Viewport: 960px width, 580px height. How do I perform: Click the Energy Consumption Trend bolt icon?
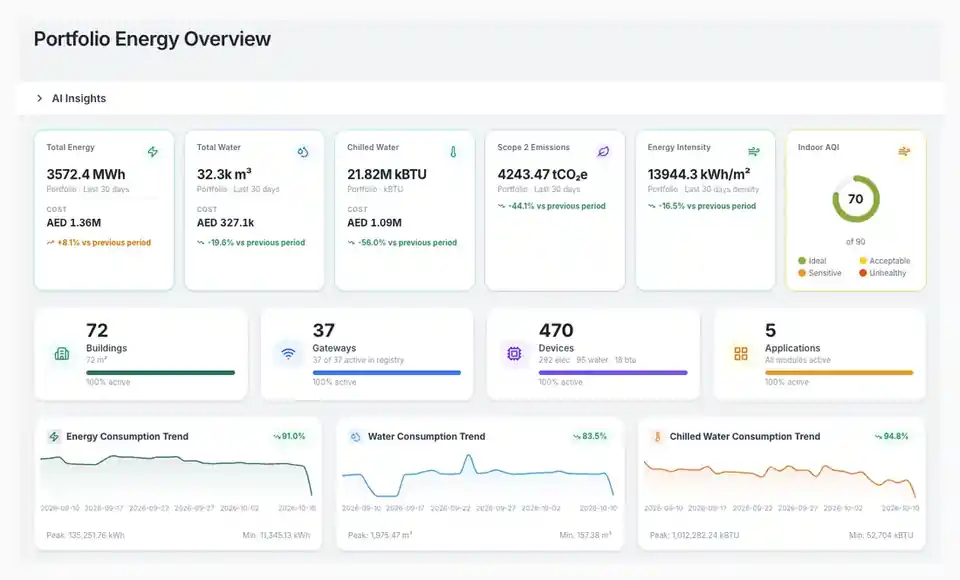pos(54,437)
